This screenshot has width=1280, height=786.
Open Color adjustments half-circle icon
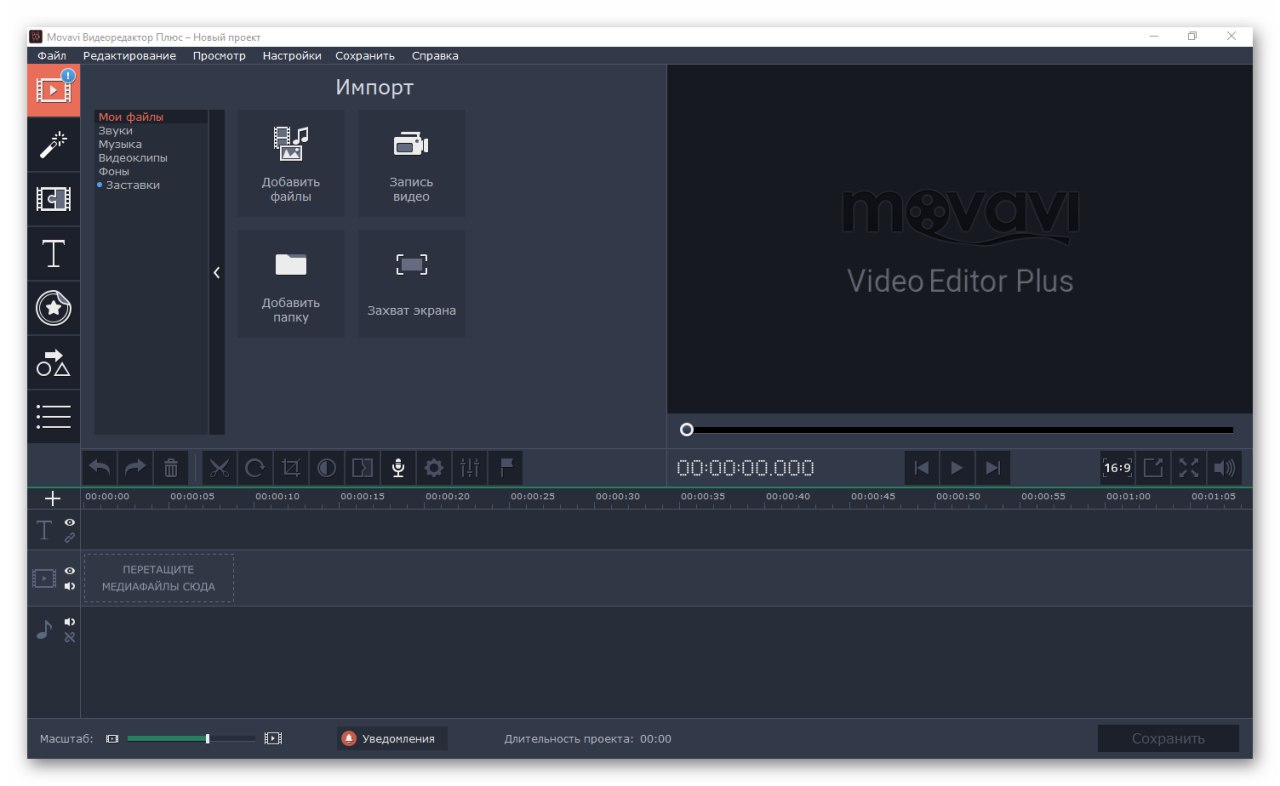[326, 467]
